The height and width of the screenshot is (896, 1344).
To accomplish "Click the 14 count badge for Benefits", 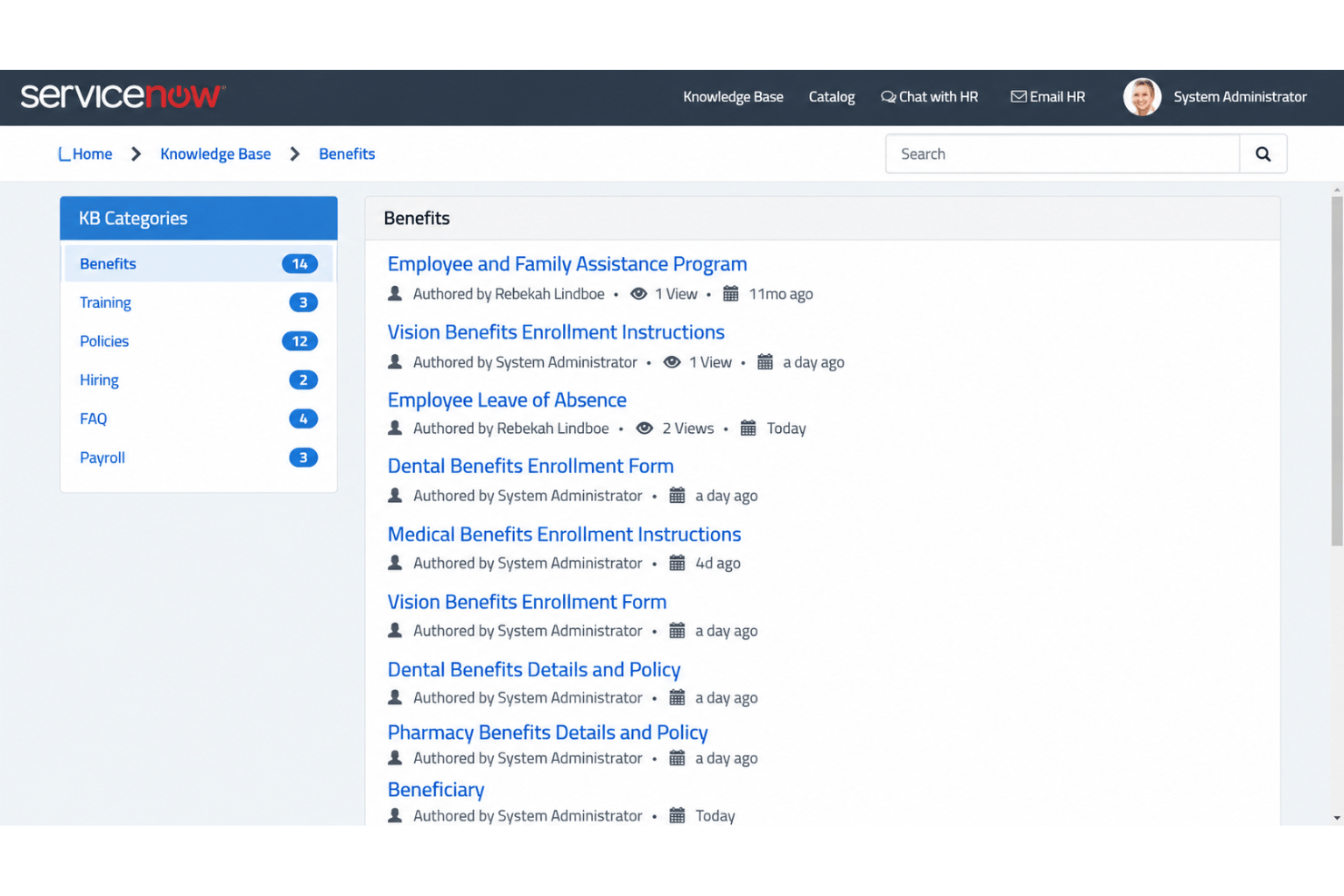I will click(x=300, y=264).
